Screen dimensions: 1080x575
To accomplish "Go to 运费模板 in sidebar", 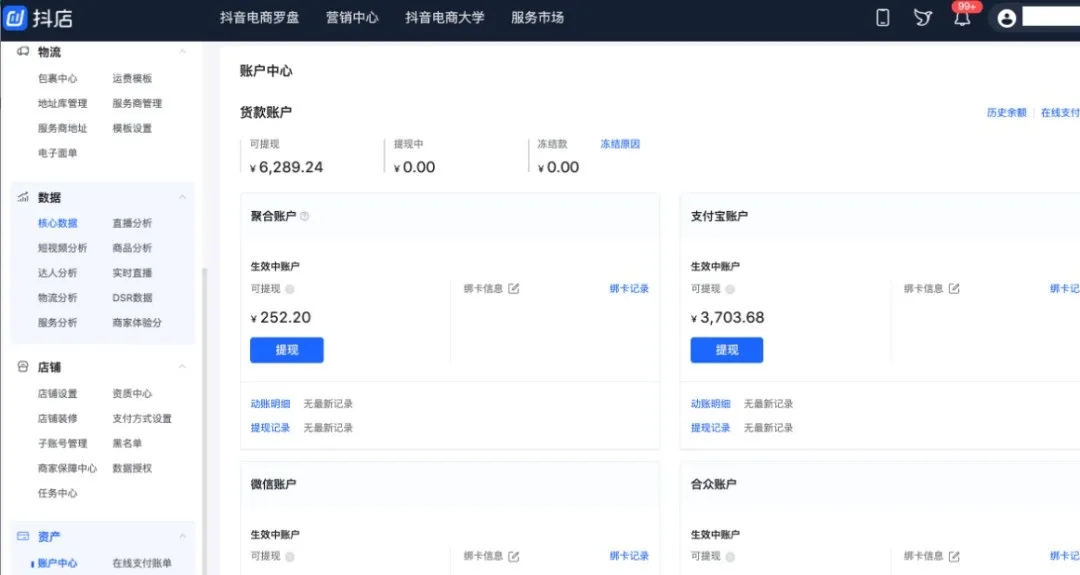I will click(x=132, y=79).
